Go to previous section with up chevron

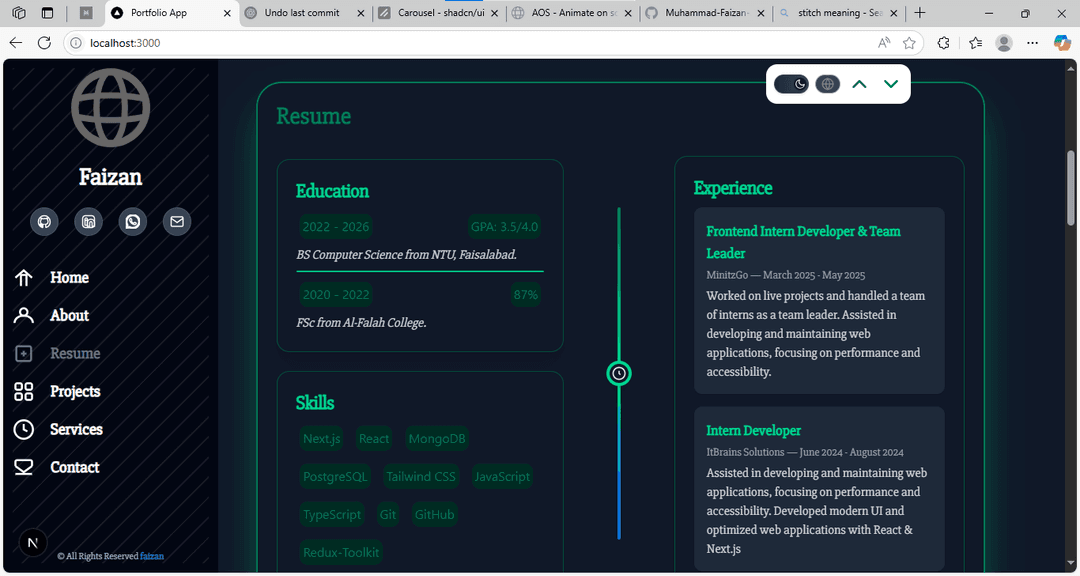tap(859, 84)
